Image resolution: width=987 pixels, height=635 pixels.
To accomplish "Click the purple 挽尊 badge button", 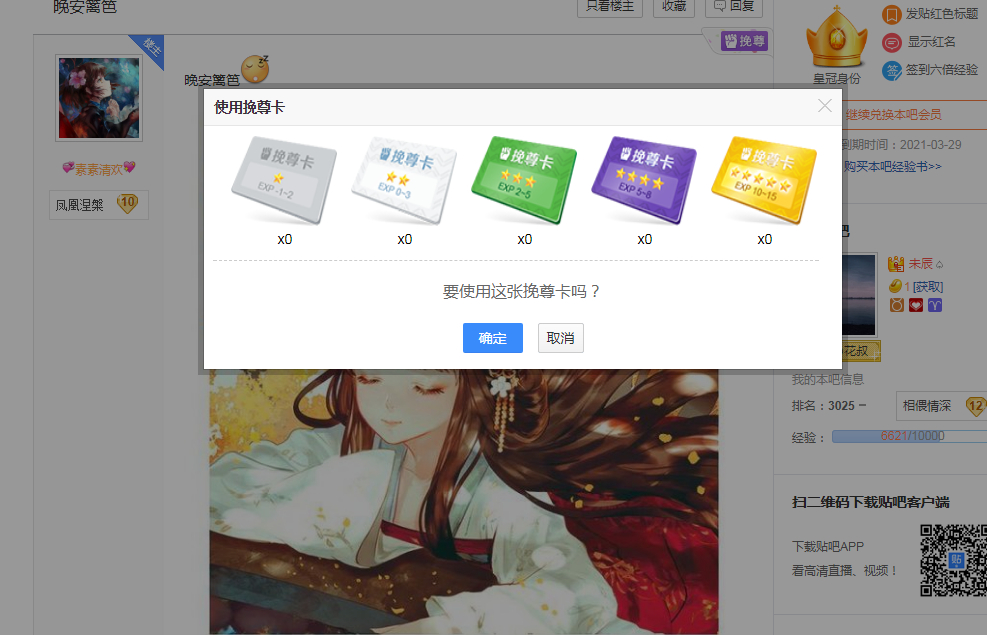I will click(x=745, y=41).
